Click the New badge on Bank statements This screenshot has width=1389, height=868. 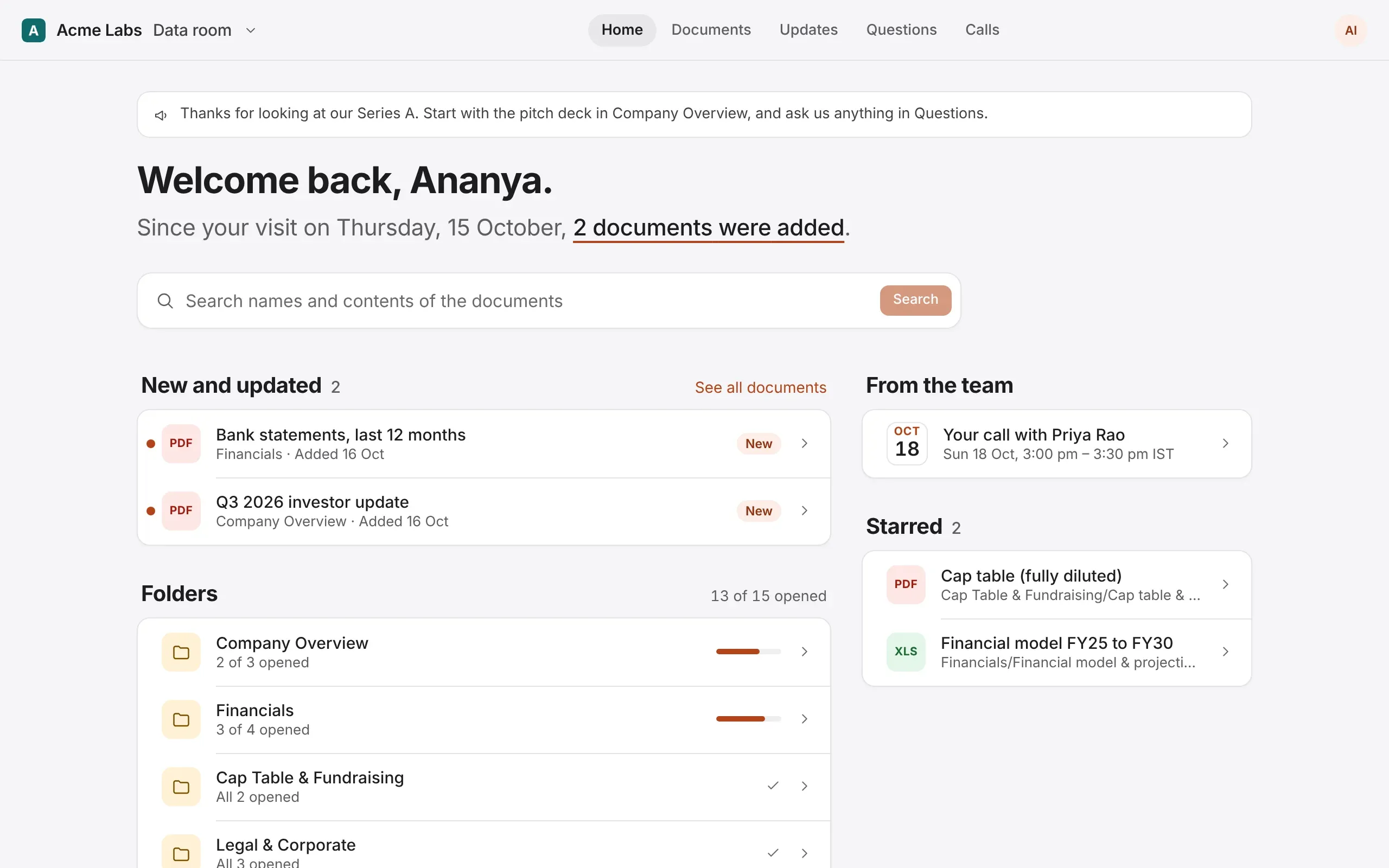[758, 443]
